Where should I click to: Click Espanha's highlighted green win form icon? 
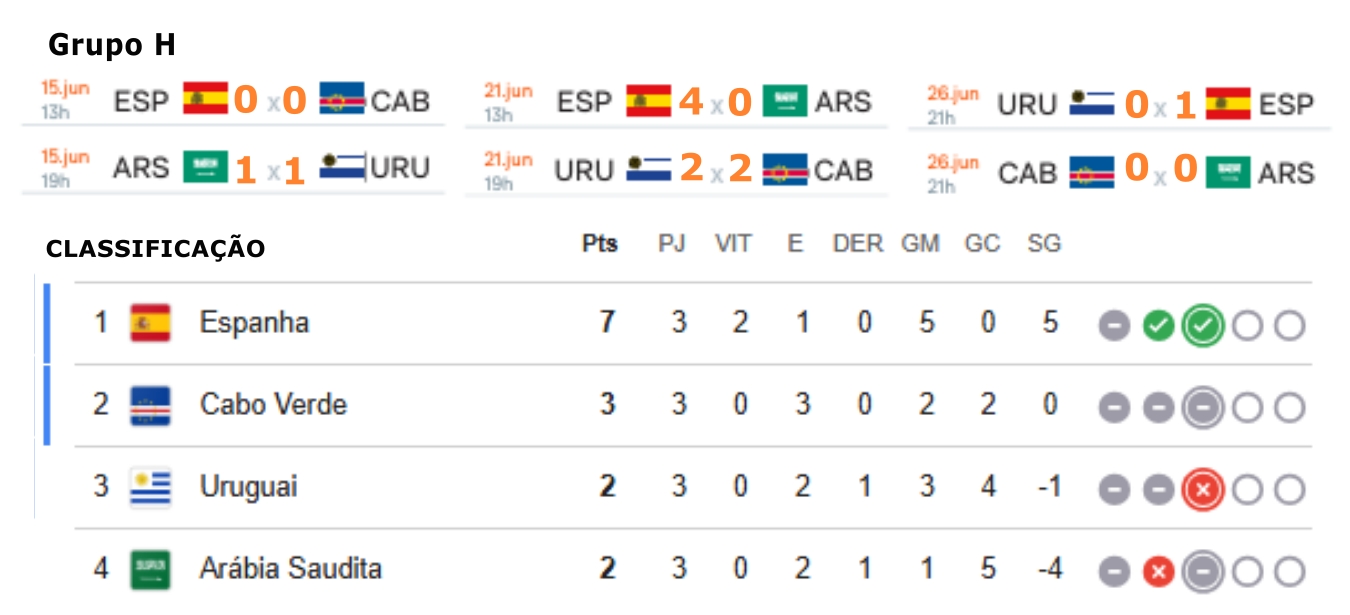pos(1202,326)
